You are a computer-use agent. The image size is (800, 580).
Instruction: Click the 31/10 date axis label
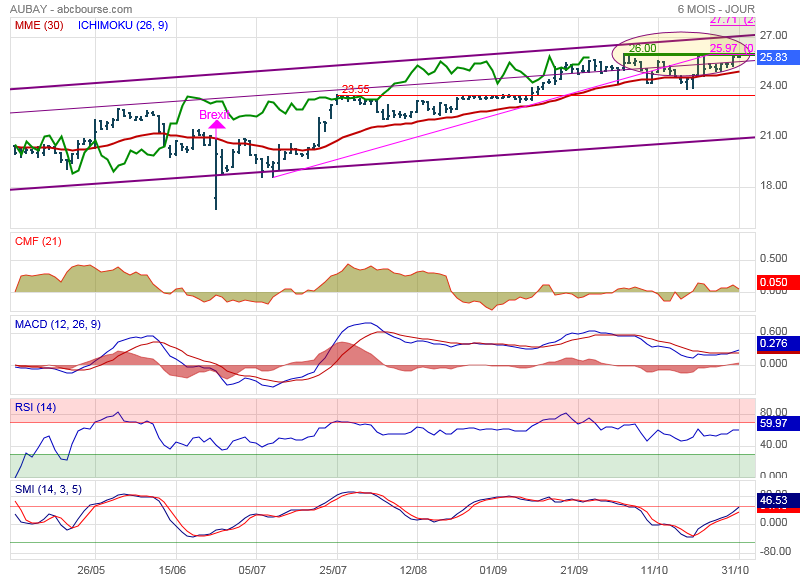[735, 569]
